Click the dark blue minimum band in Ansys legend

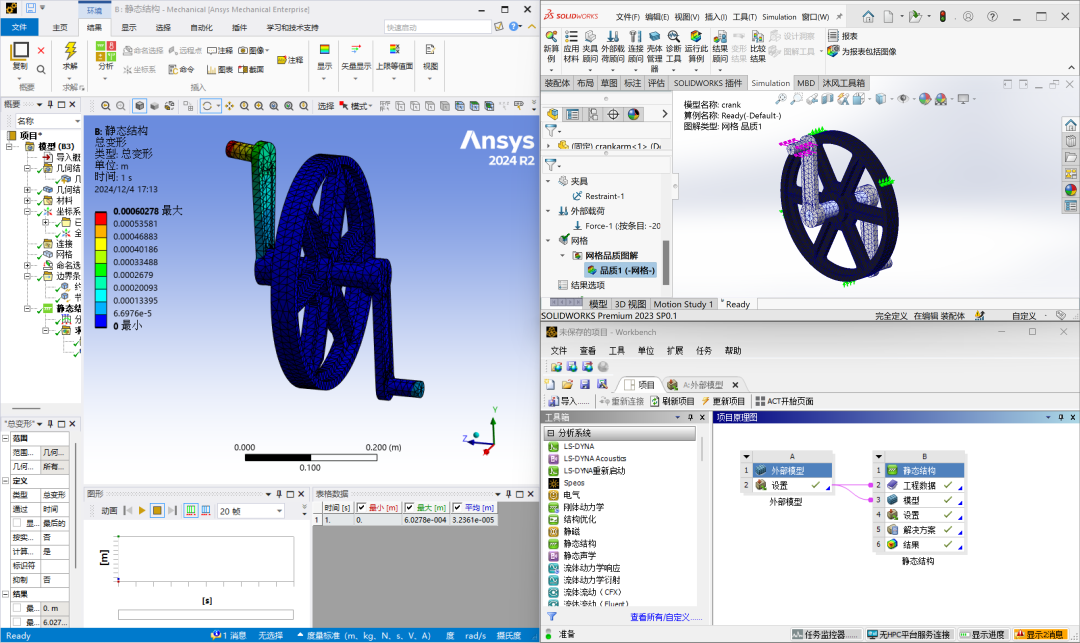(x=101, y=320)
